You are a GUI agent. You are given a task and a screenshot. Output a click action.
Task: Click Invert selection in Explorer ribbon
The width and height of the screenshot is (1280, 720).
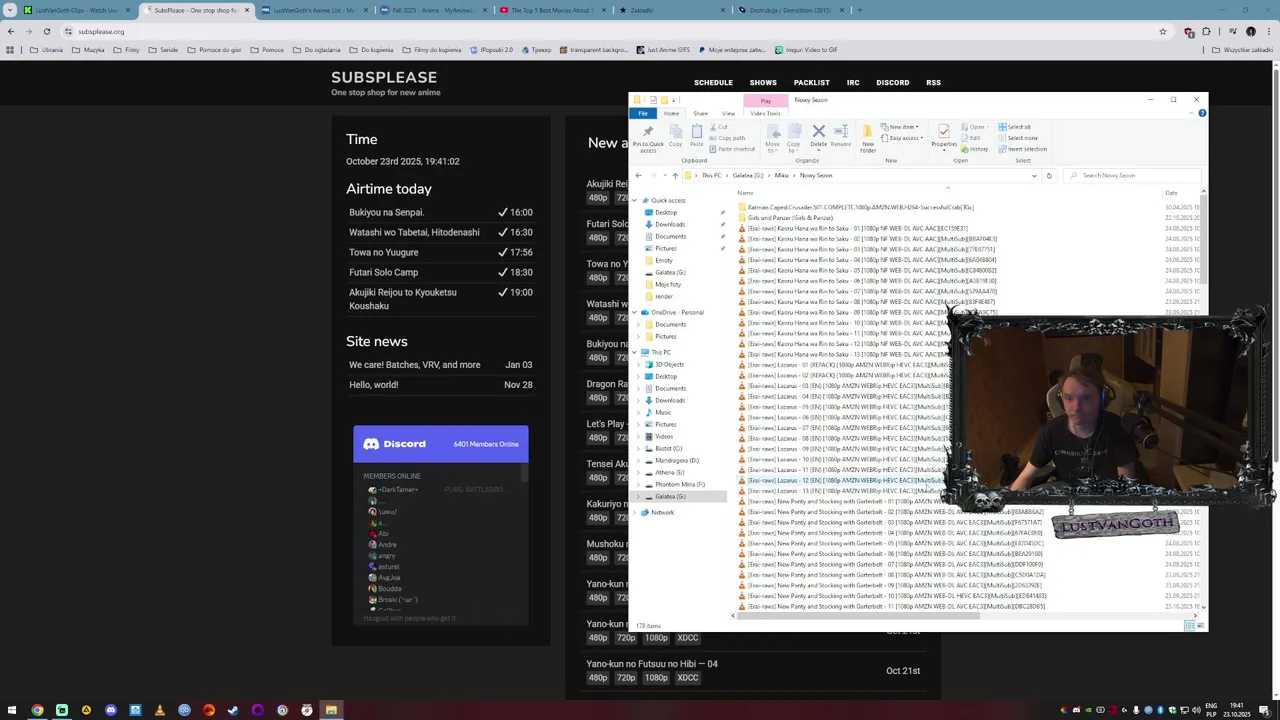coord(1022,149)
